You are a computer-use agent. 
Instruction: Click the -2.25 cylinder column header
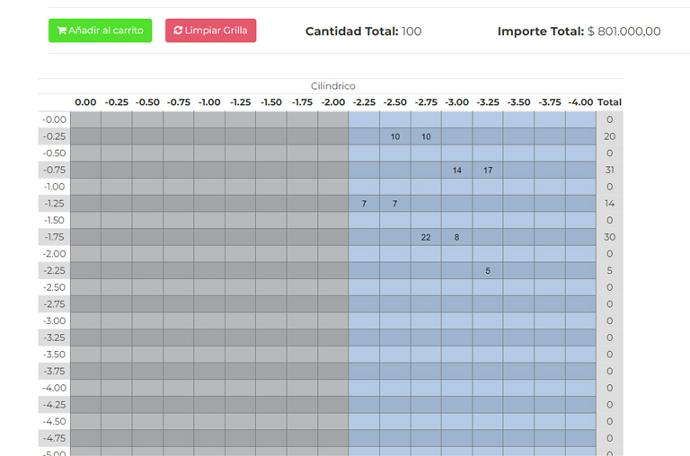(x=364, y=102)
